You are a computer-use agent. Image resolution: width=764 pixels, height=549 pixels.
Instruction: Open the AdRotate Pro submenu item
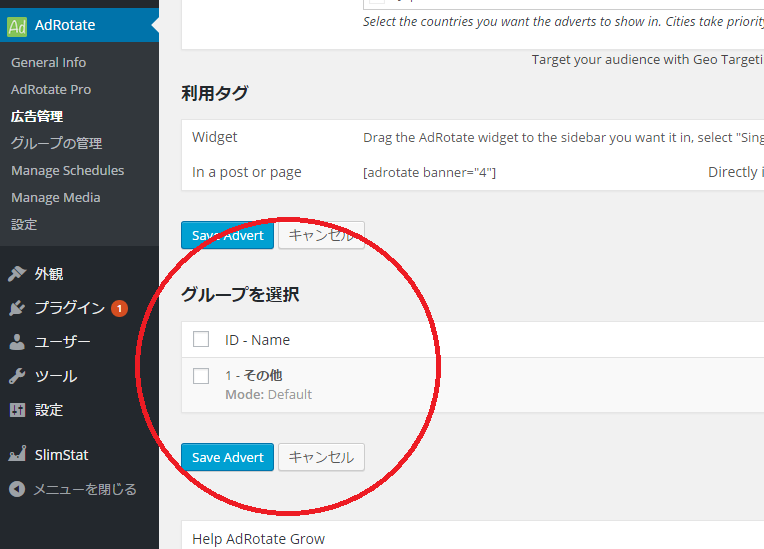51,89
